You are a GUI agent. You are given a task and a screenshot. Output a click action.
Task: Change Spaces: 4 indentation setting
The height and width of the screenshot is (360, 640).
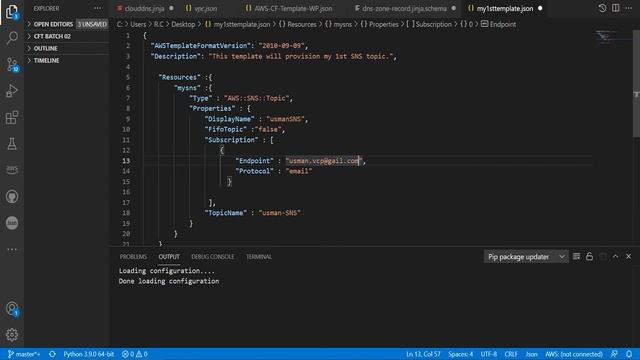460,354
